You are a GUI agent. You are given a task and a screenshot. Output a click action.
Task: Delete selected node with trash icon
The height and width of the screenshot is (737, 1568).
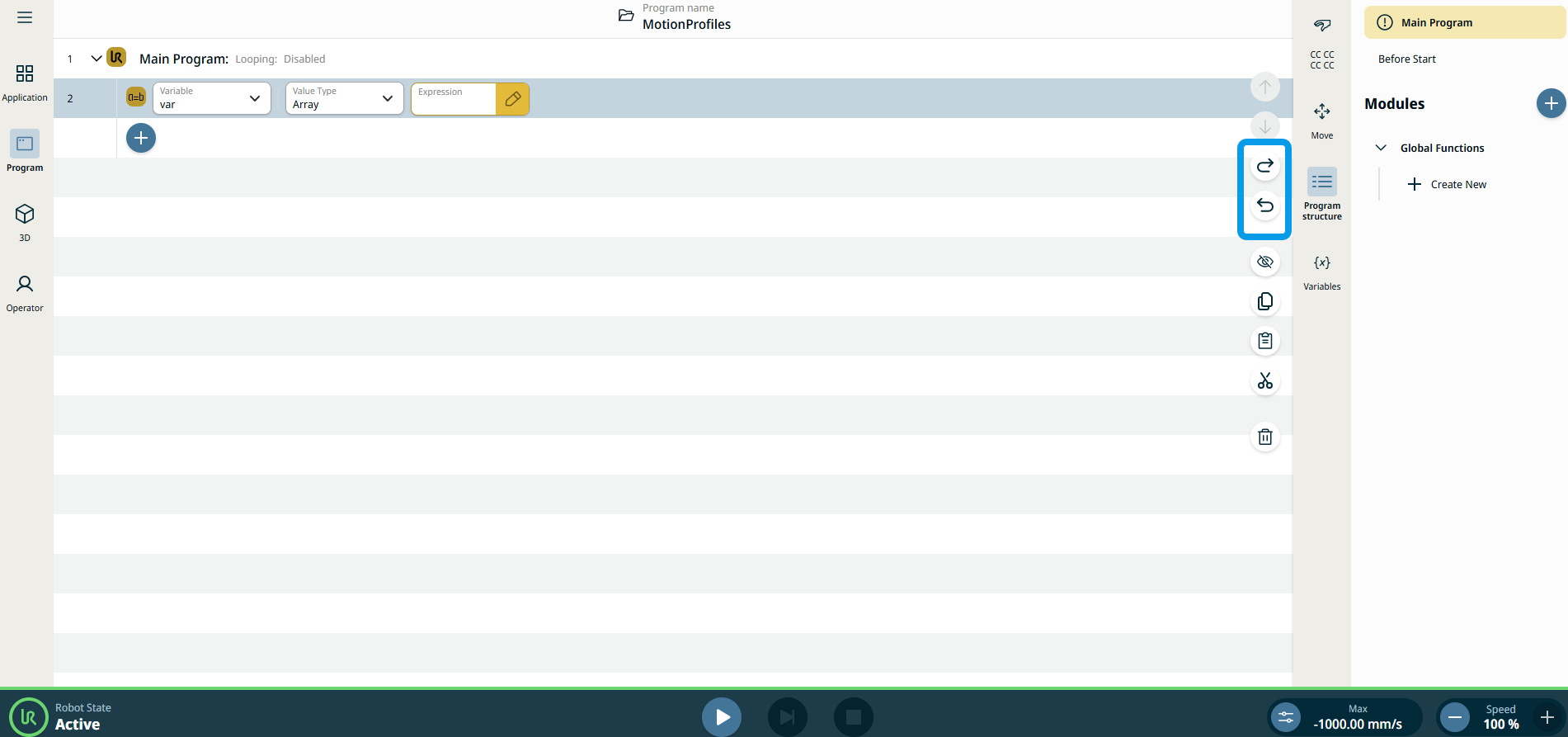click(x=1264, y=437)
